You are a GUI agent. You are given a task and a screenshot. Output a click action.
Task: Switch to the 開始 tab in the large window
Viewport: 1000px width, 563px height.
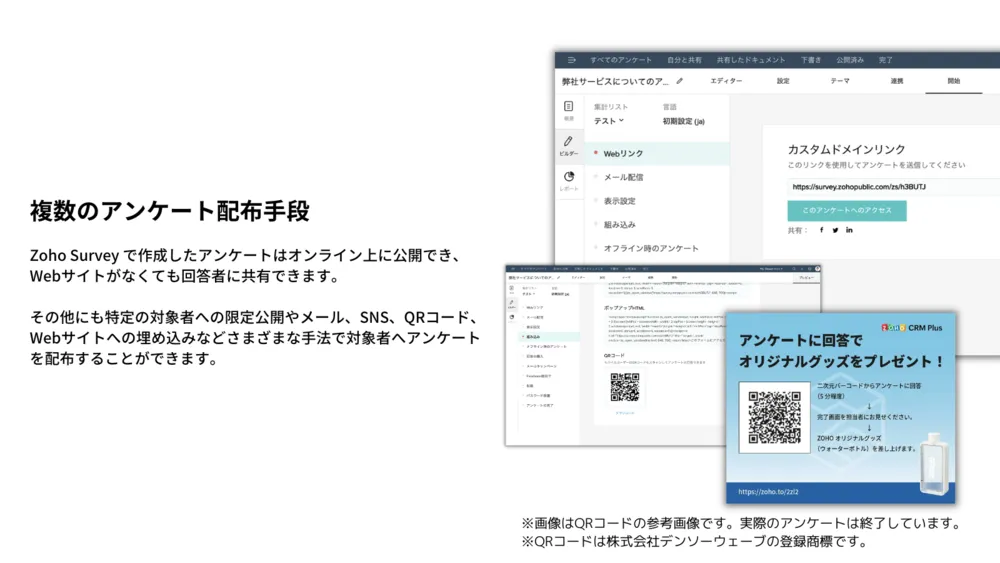pyautogui.click(x=953, y=81)
